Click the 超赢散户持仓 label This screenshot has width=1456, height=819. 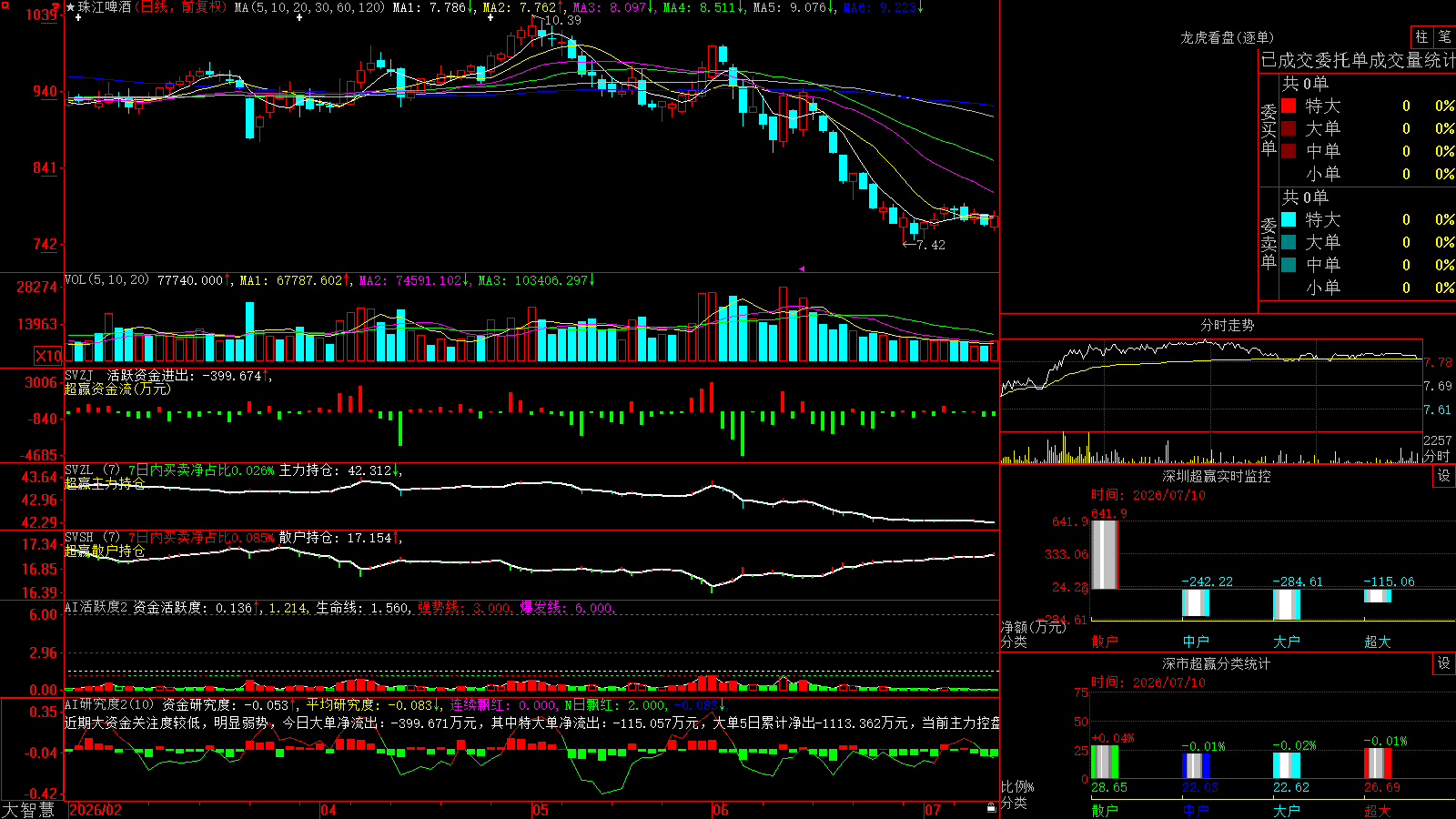tap(105, 551)
